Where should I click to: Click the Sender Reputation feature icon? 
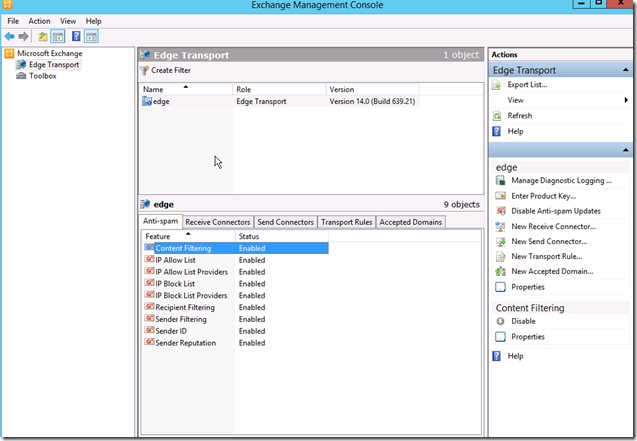(x=149, y=342)
